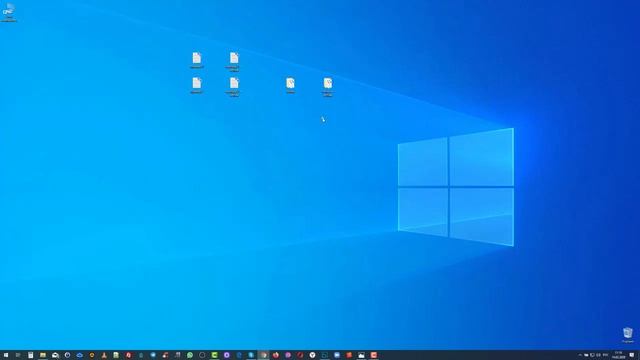This screenshot has width=640, height=360.
Task: Open the Windows Start menu
Action: (x=6, y=355)
